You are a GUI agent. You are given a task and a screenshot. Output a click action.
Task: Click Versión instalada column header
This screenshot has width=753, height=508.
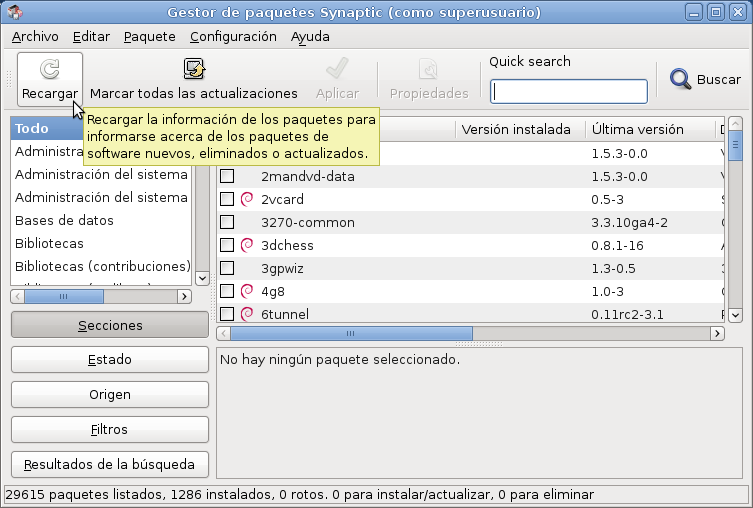coord(521,129)
